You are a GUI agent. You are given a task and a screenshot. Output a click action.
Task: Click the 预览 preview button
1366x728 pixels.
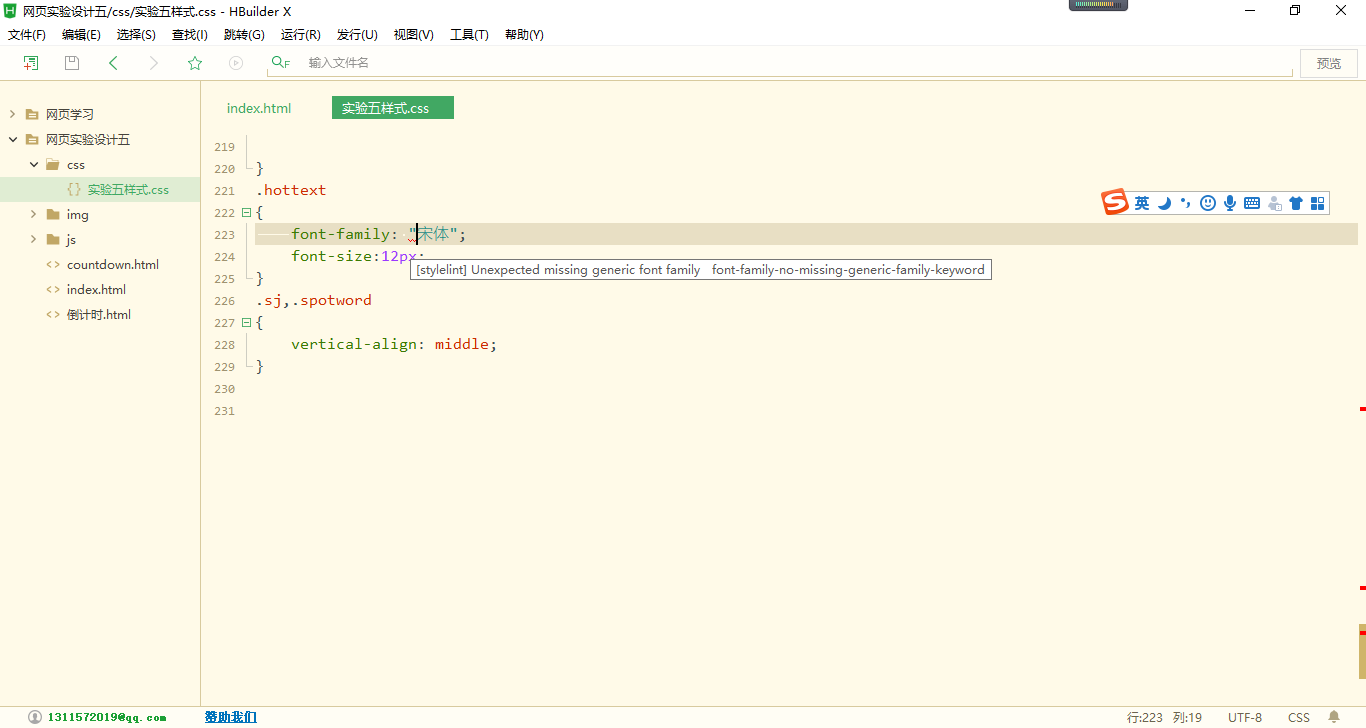1328,63
